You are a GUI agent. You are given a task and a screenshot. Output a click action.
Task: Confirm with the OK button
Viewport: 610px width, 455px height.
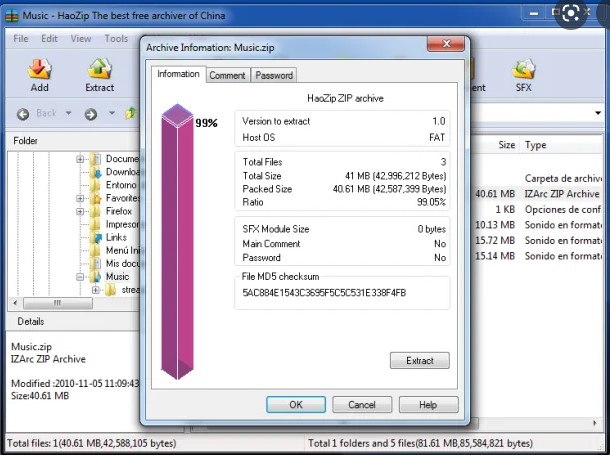(x=296, y=405)
